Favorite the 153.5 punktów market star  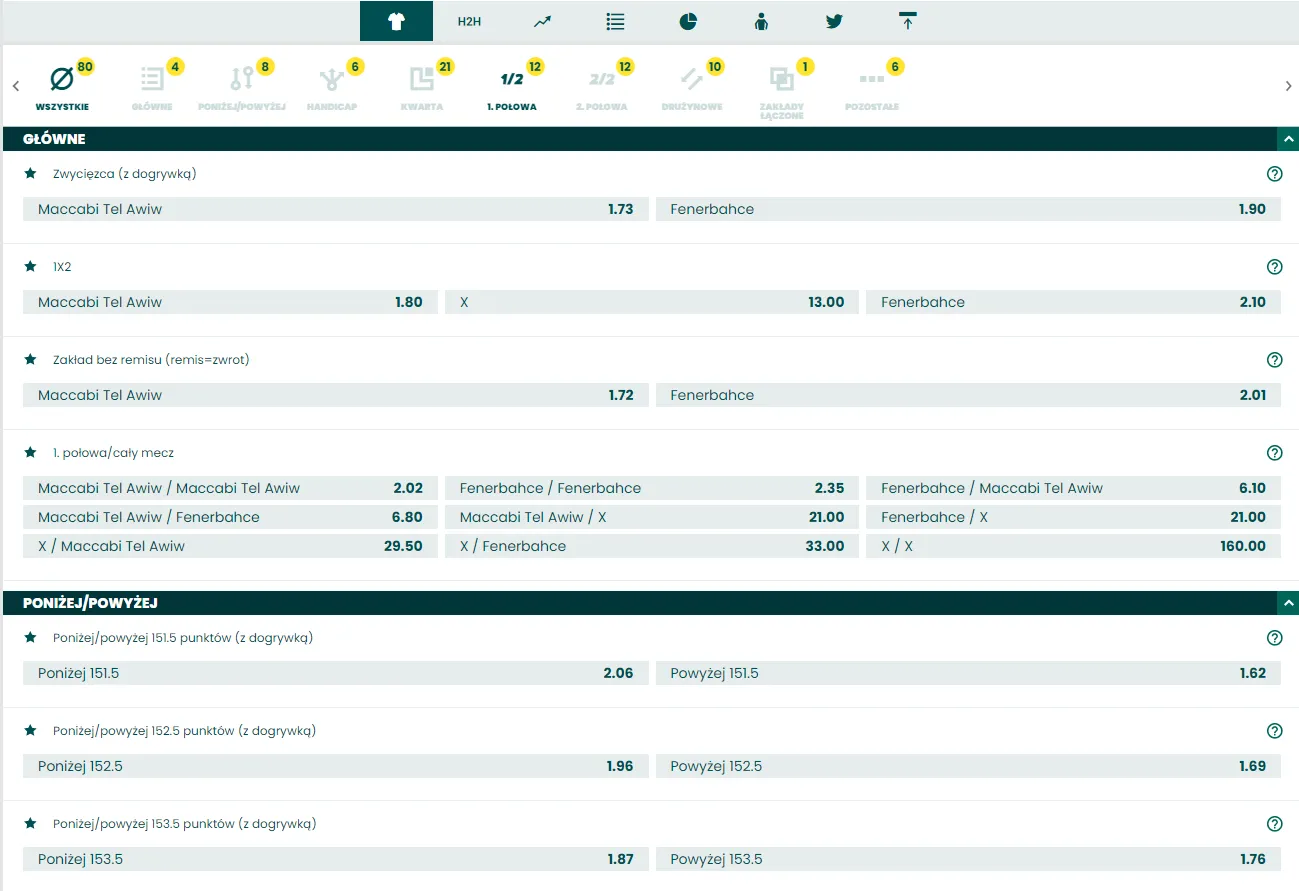coord(30,823)
